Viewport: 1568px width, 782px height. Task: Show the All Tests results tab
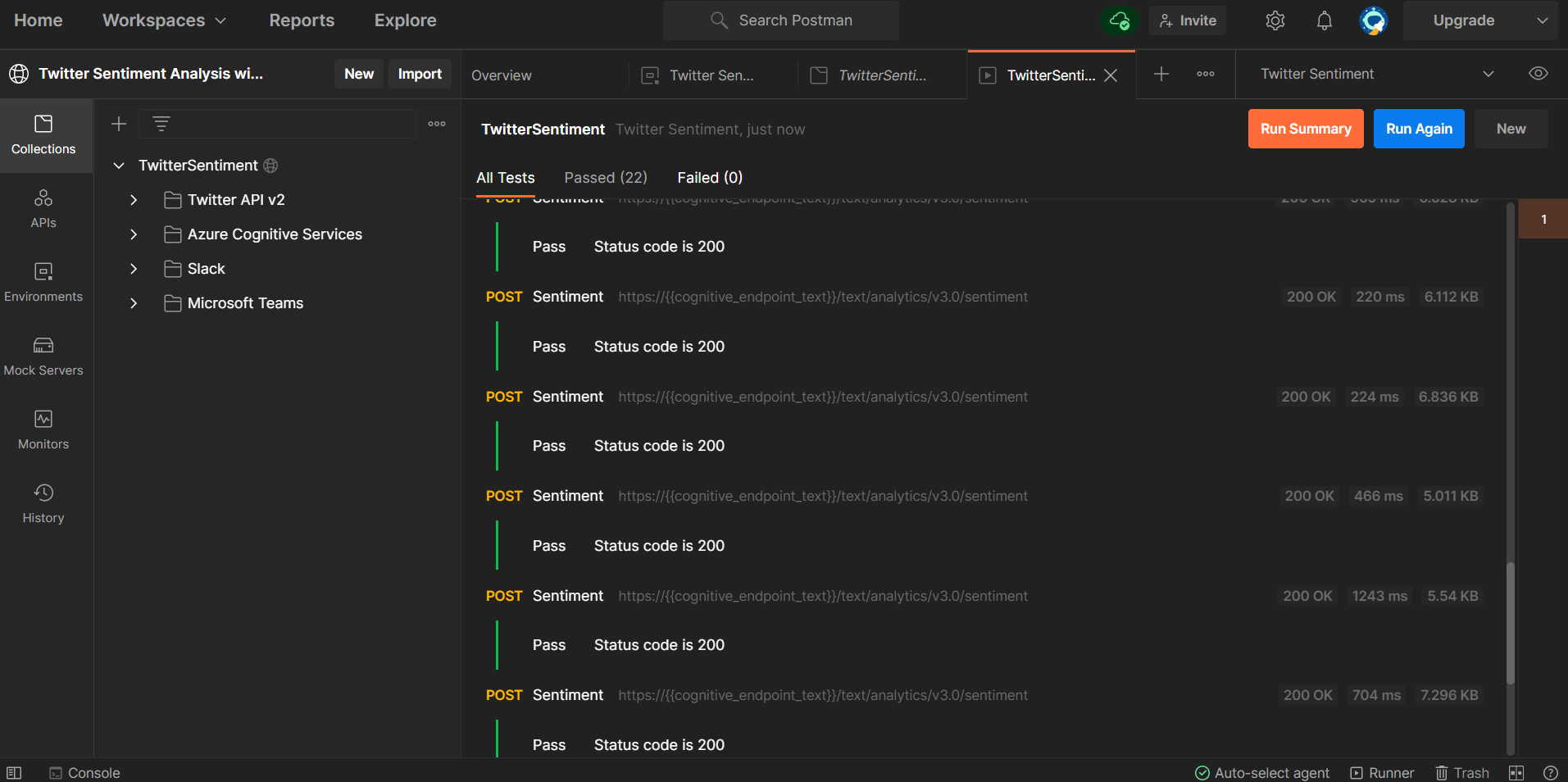tap(506, 178)
